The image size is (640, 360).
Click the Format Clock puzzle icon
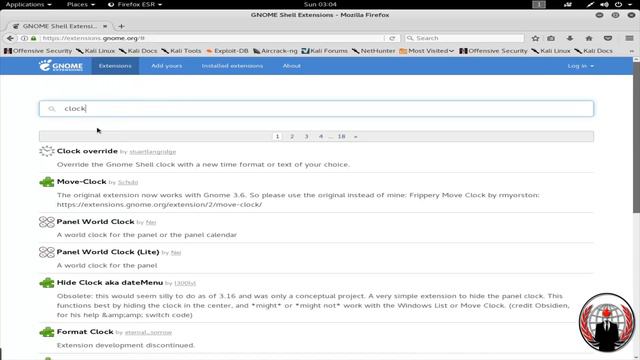click(47, 332)
